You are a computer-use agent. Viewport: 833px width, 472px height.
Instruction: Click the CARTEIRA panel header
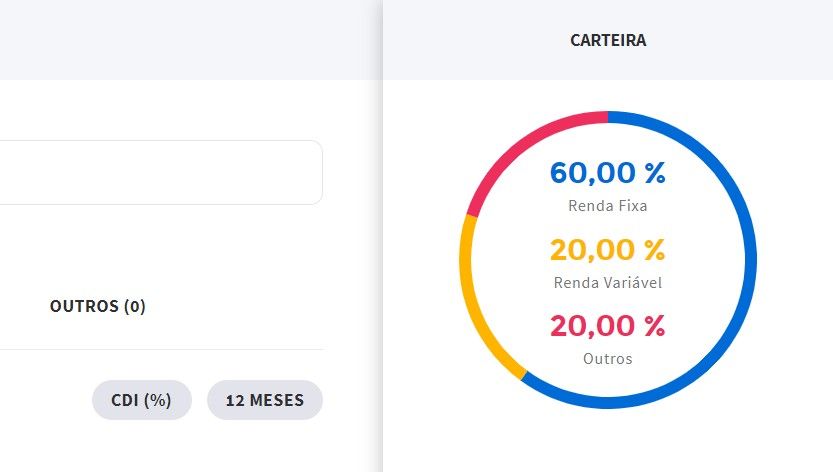coord(608,40)
